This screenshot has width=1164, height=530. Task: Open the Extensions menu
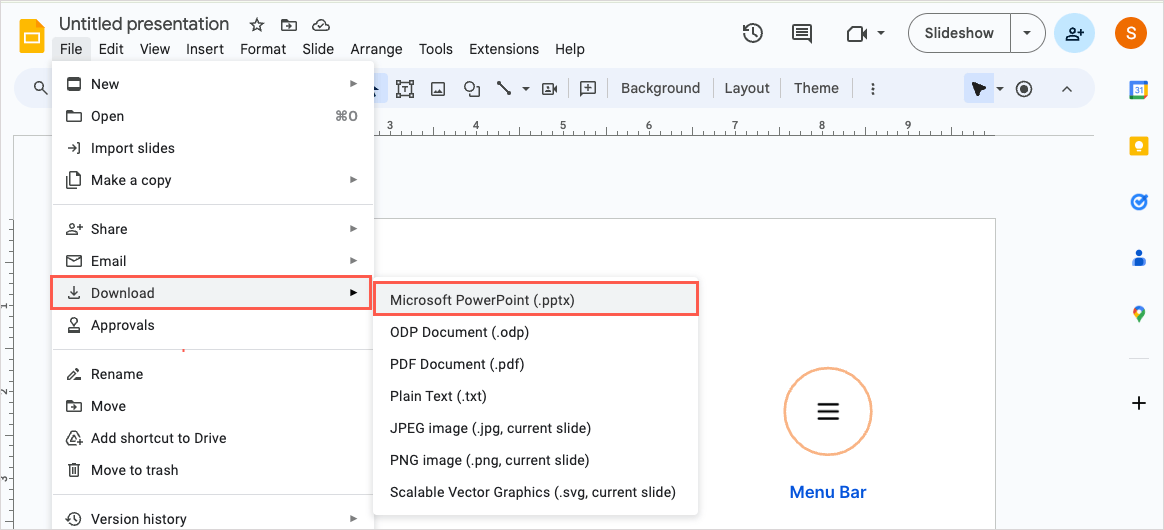[504, 49]
